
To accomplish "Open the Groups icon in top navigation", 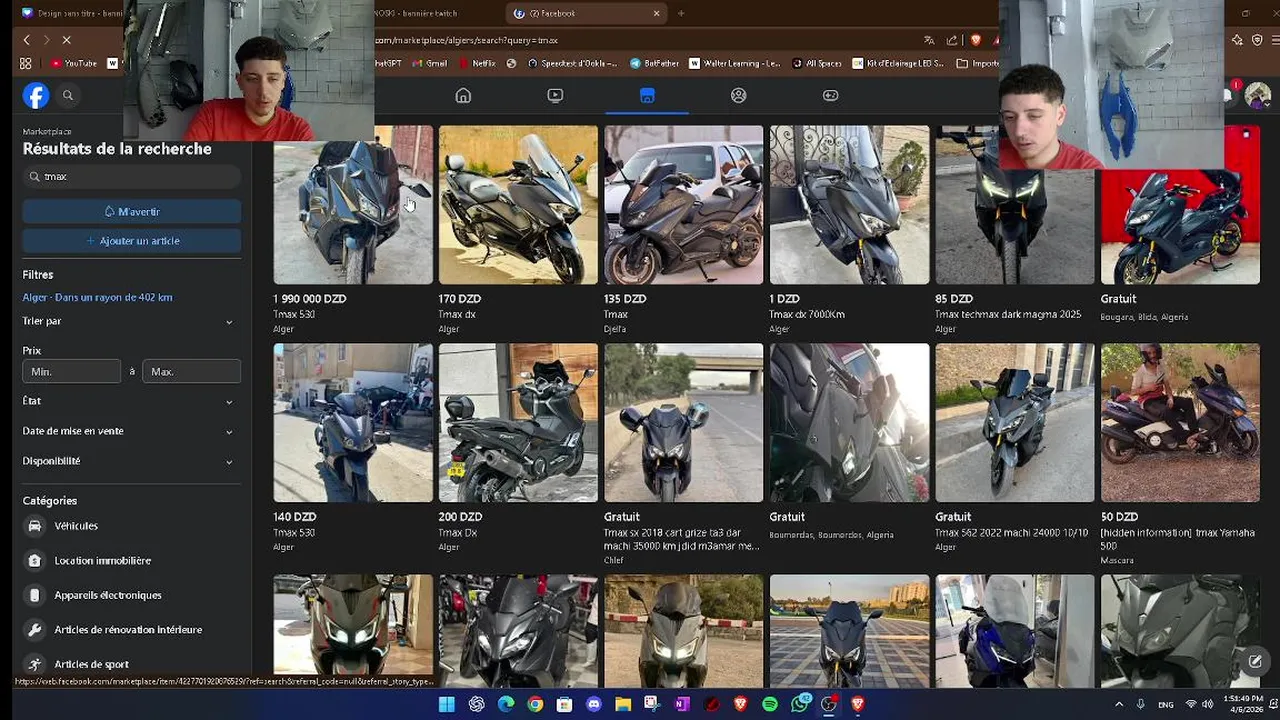I will [x=739, y=95].
